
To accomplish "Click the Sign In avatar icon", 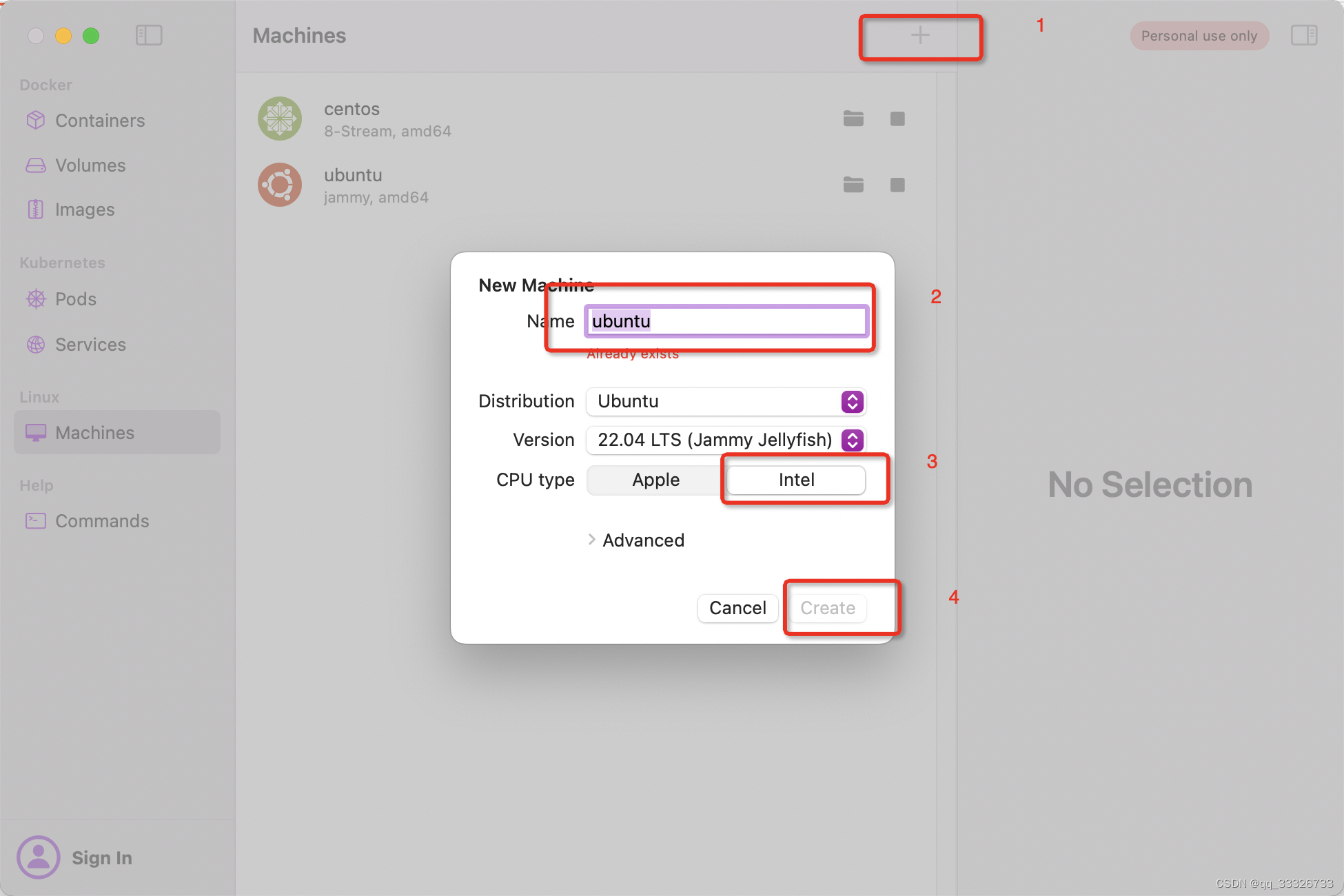I will (x=39, y=857).
